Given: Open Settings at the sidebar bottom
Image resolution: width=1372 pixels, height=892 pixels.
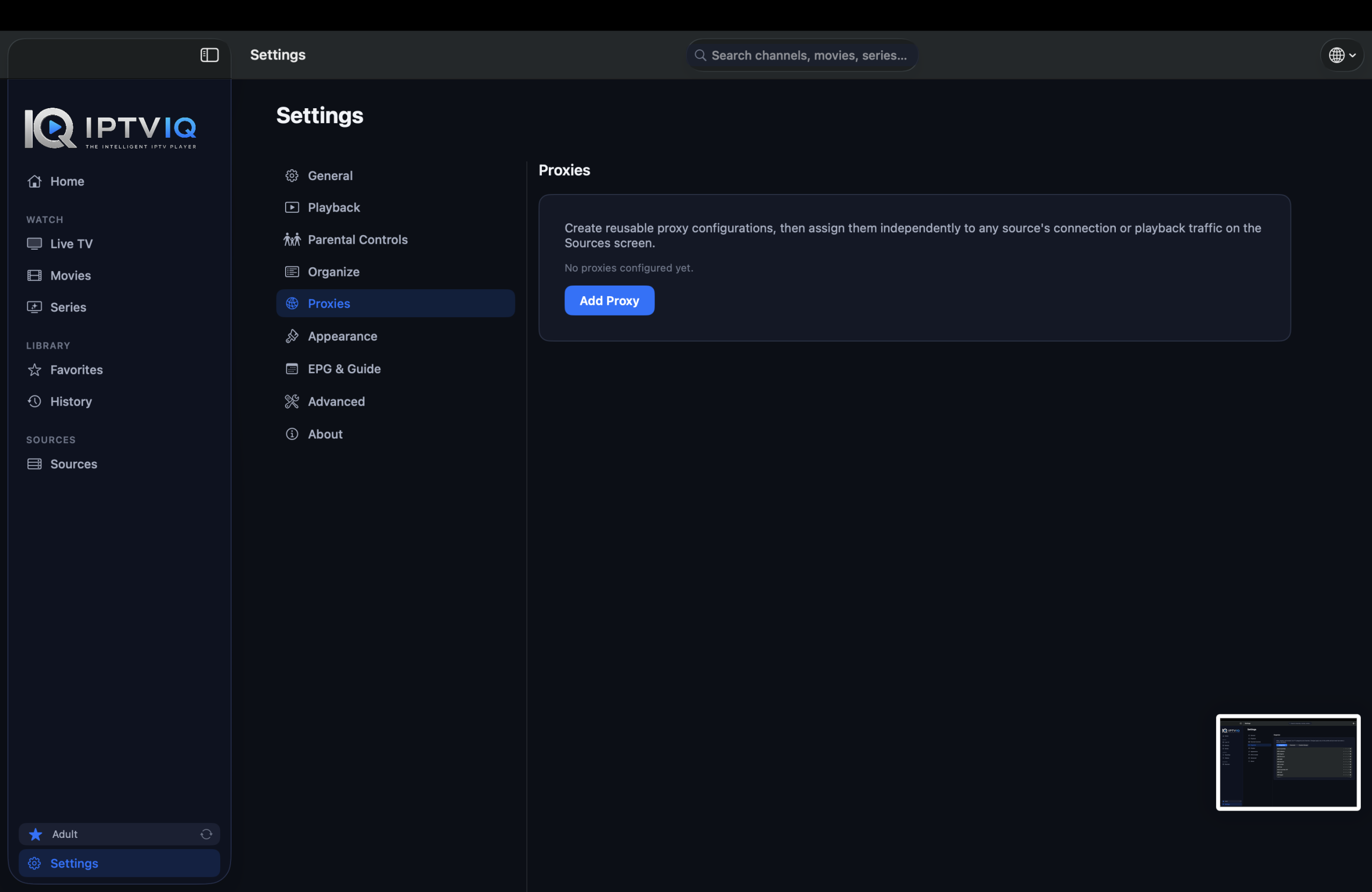Looking at the screenshot, I should coord(120,863).
